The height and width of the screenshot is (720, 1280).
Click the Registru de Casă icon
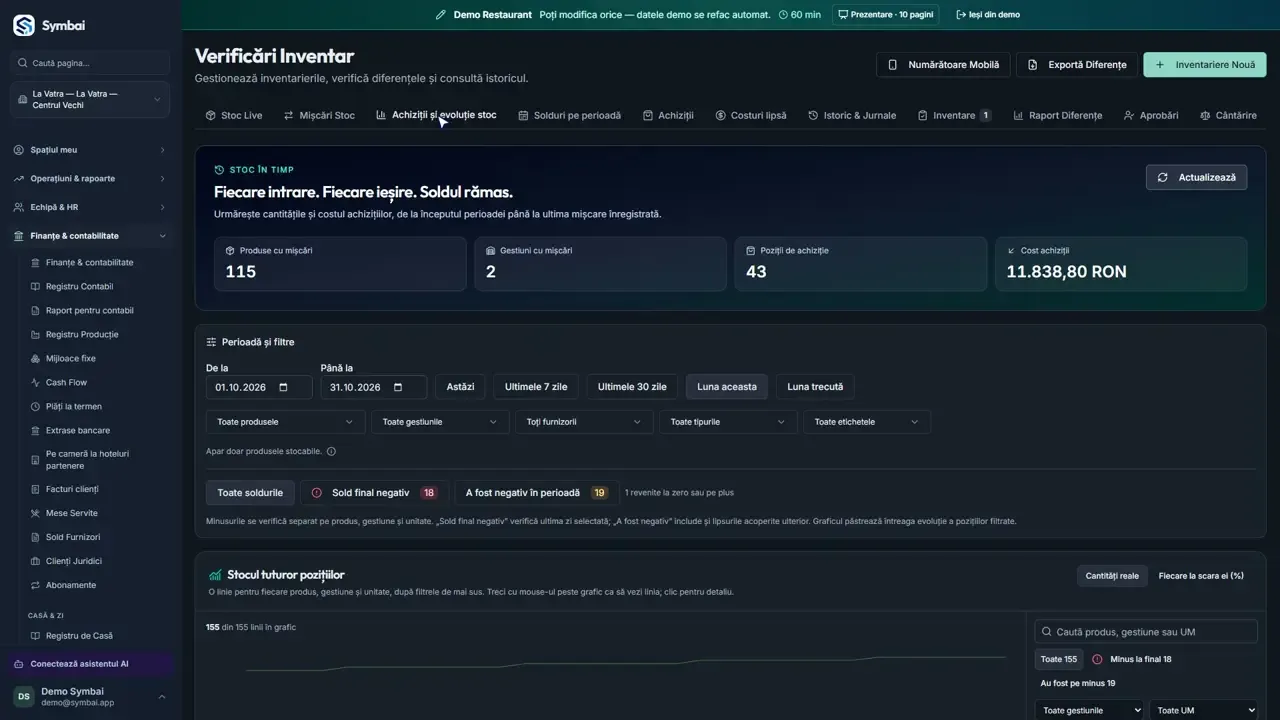point(36,636)
